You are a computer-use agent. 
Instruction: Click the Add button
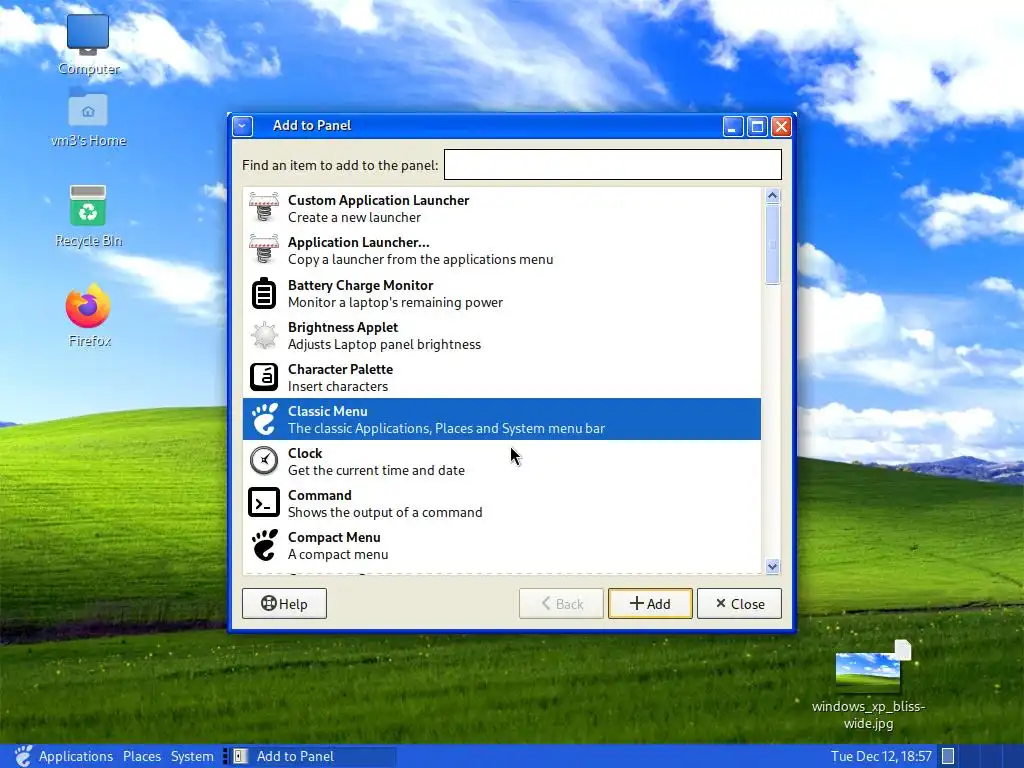pos(650,603)
